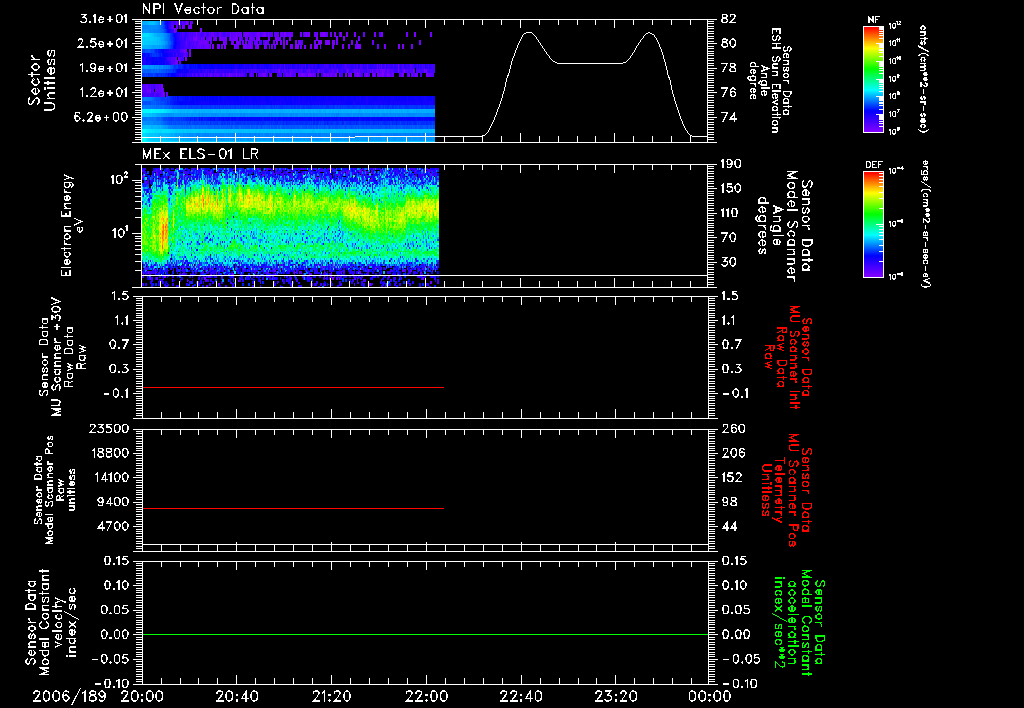The image size is (1024, 708).
Task: Click the 00:00 time tick label
Action: coord(710,696)
